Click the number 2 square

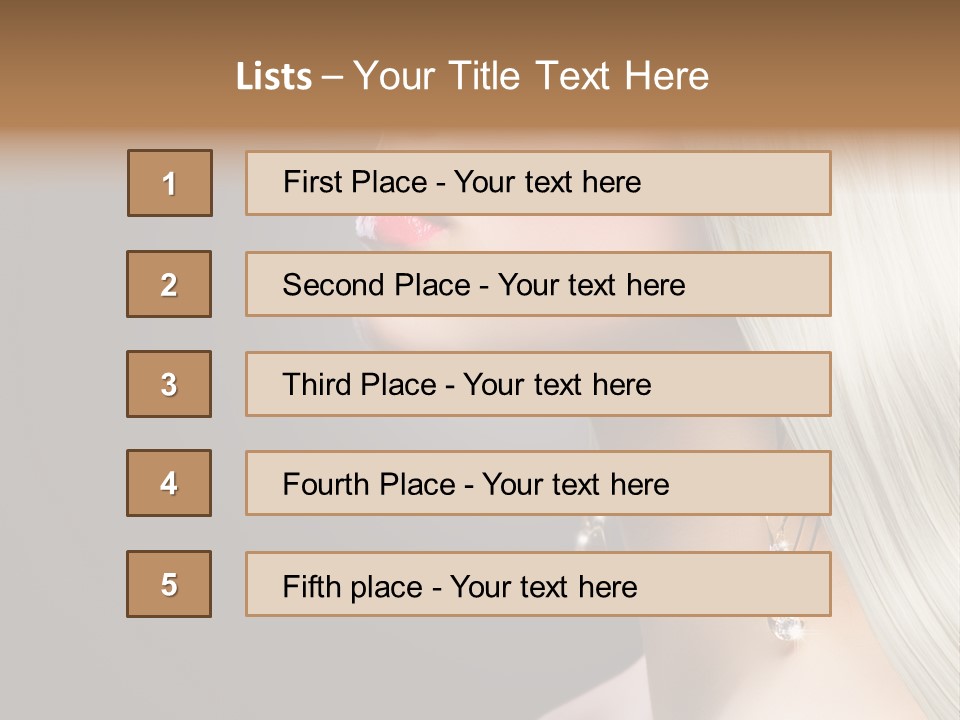[x=169, y=284]
